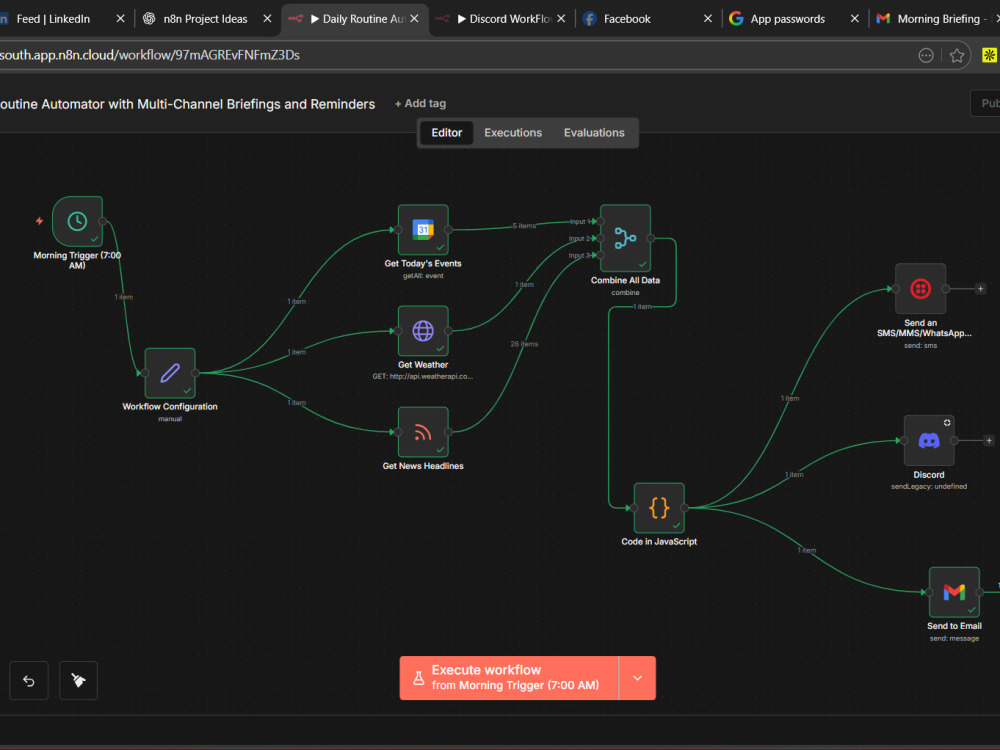
Task: Switch to the Editor tab
Action: click(446, 133)
